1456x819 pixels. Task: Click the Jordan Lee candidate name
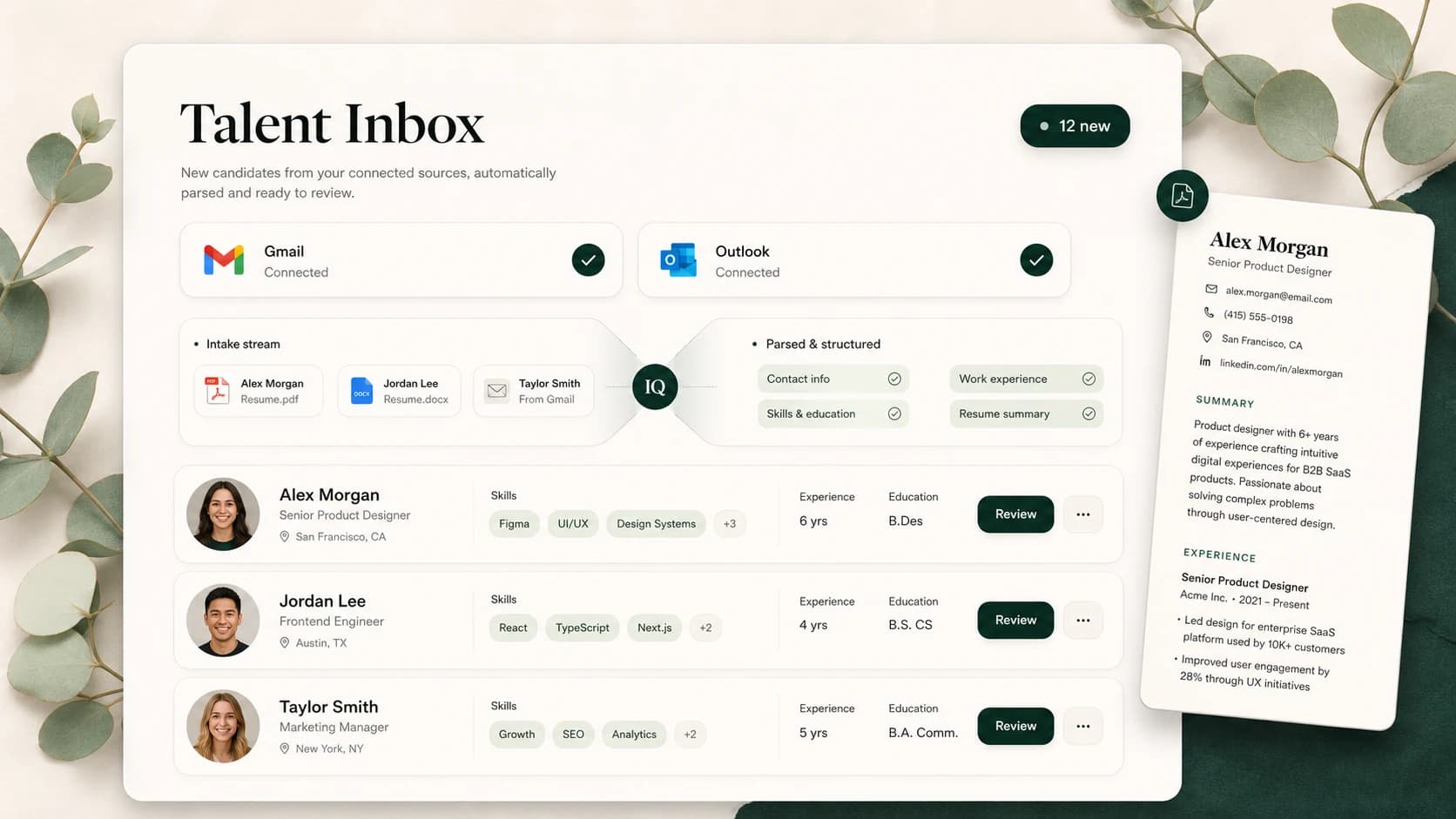[x=322, y=601]
